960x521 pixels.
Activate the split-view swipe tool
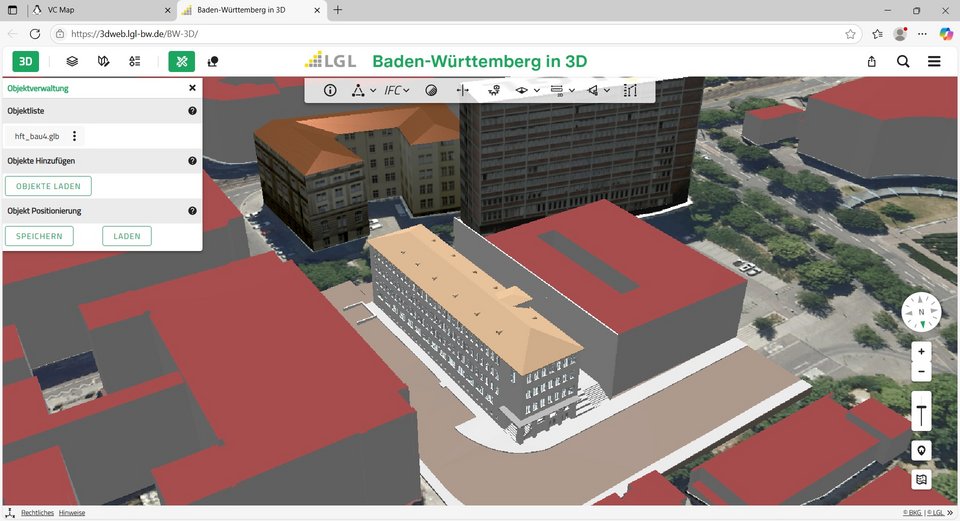[x=462, y=91]
